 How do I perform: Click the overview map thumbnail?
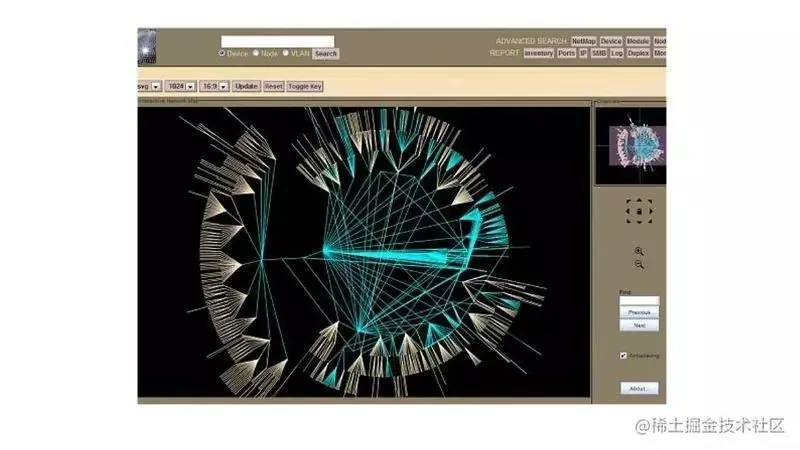pyautogui.click(x=630, y=146)
